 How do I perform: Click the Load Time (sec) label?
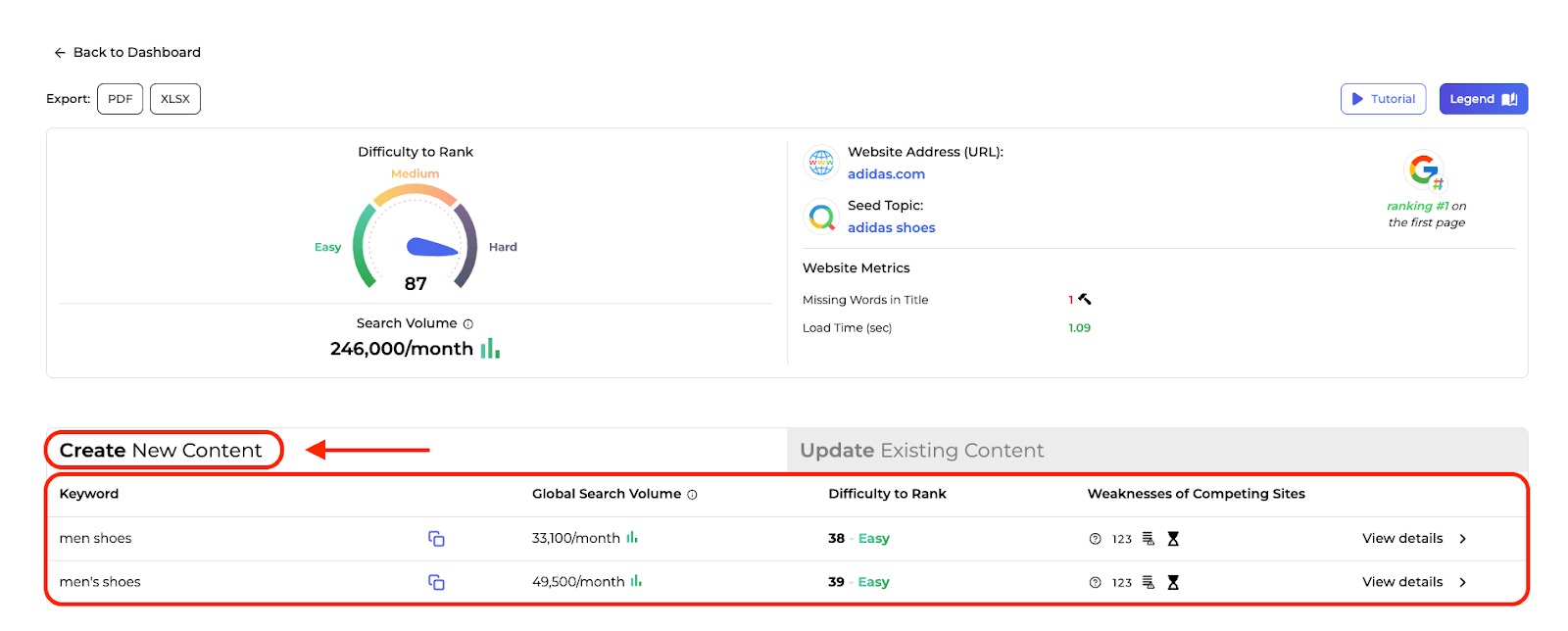click(x=847, y=328)
